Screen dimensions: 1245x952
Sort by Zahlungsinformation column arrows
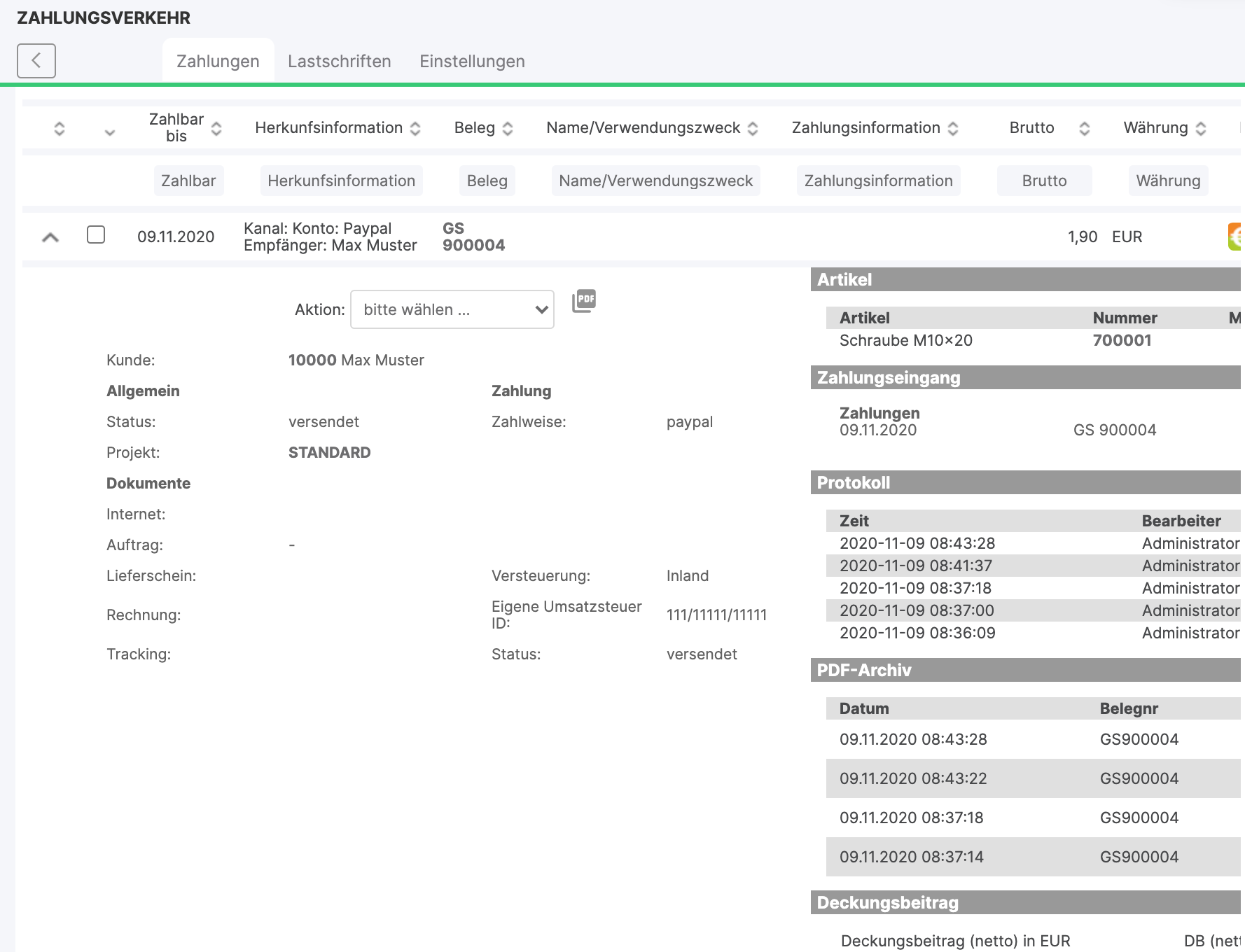pyautogui.click(x=953, y=128)
